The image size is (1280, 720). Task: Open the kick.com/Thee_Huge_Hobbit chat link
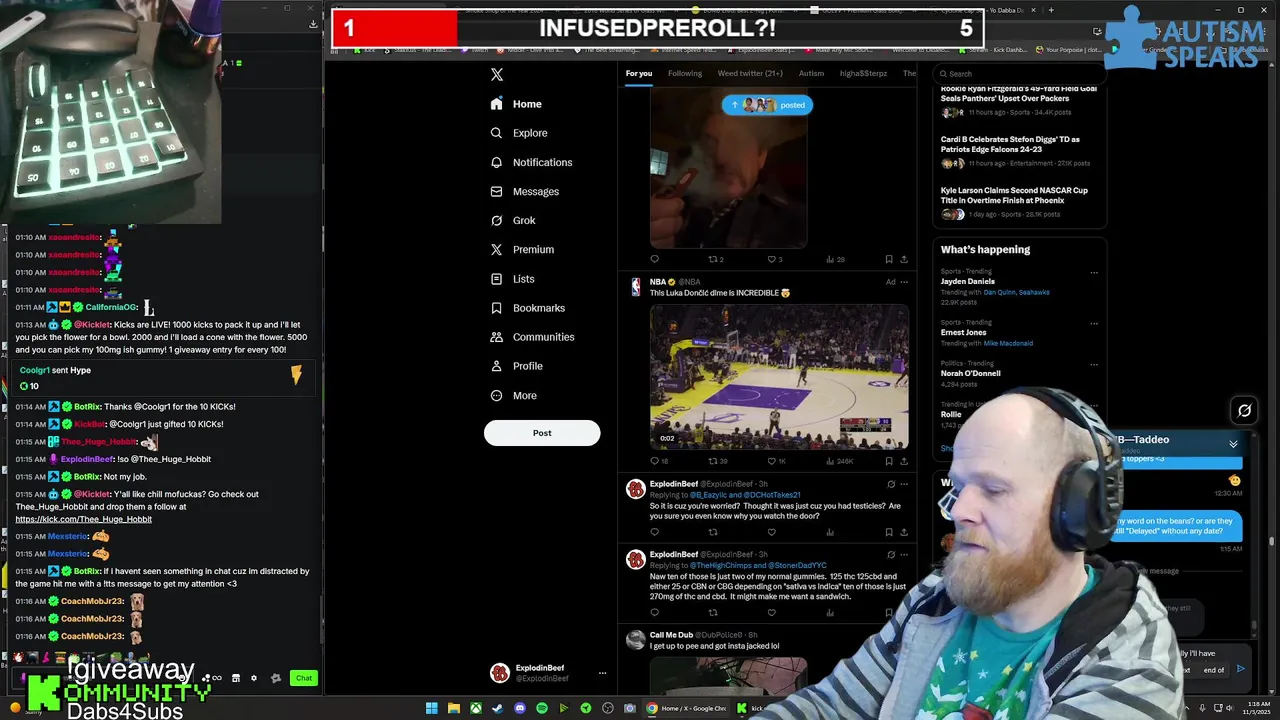tap(83, 519)
